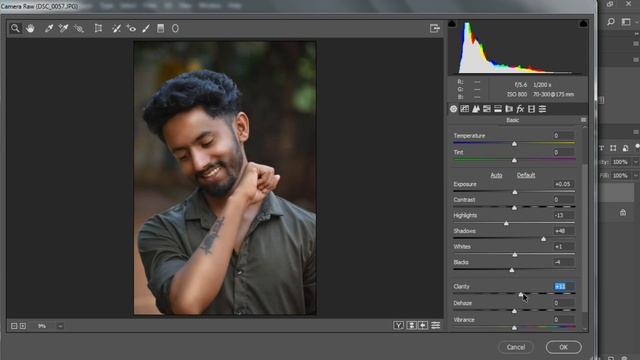Click the Auto tone link
The height and width of the screenshot is (360, 640).
pyautogui.click(x=496, y=175)
